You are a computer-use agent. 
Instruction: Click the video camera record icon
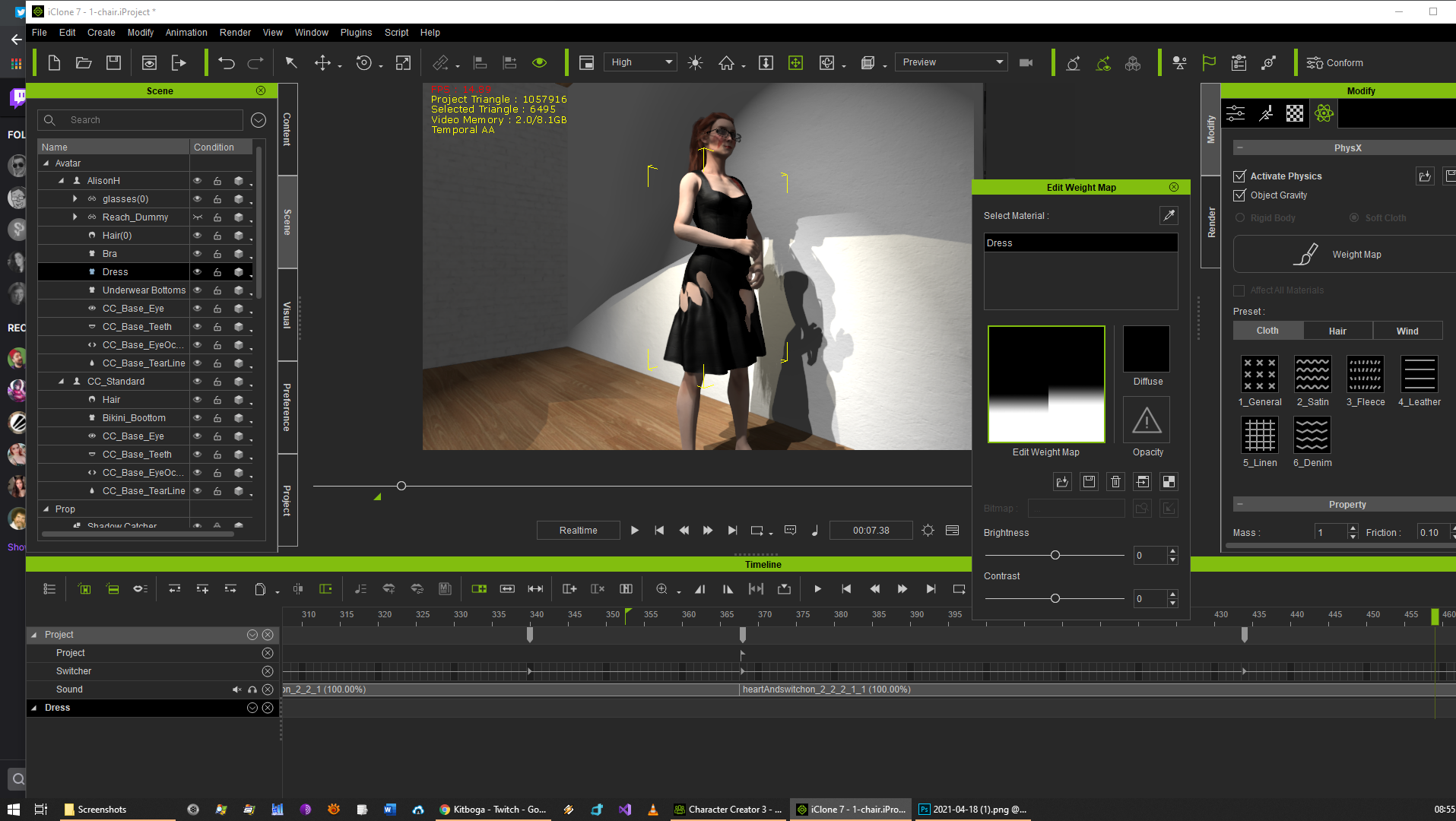pyautogui.click(x=1026, y=62)
